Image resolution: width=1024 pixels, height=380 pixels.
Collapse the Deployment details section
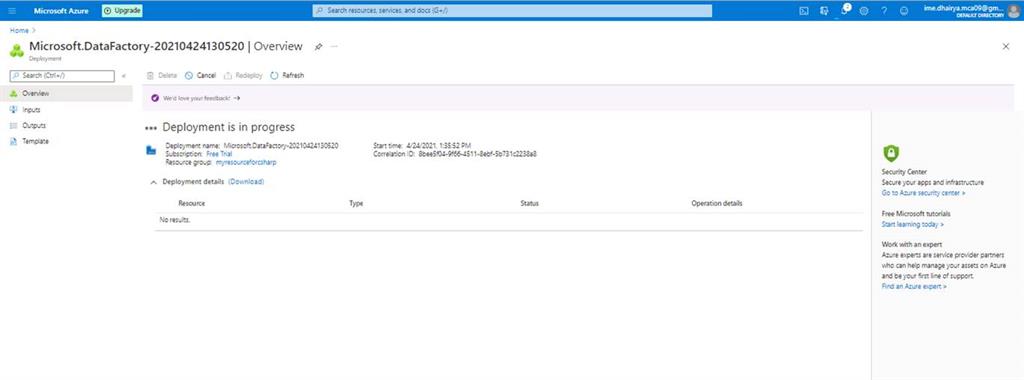tap(153, 182)
